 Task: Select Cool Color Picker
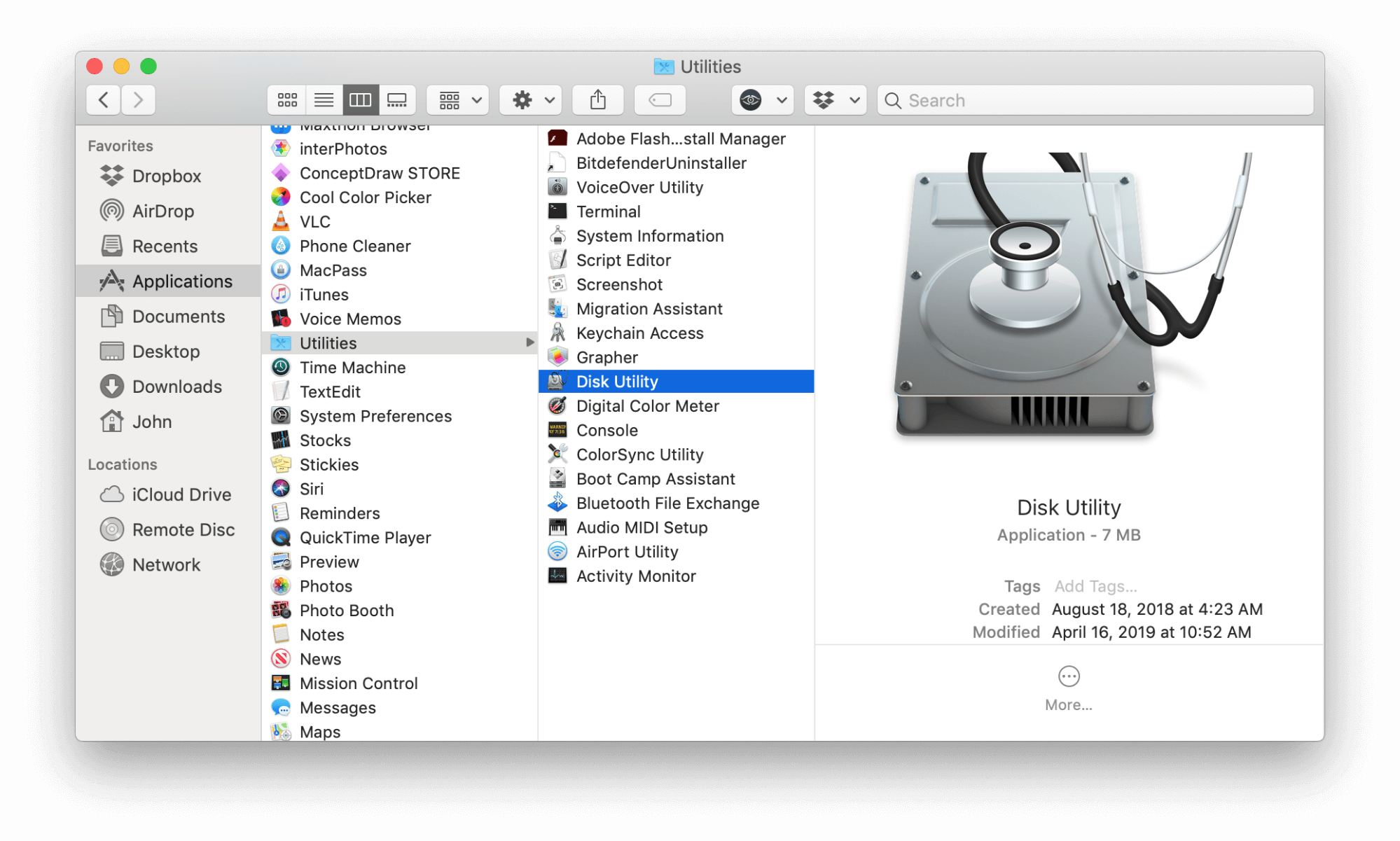(398, 197)
